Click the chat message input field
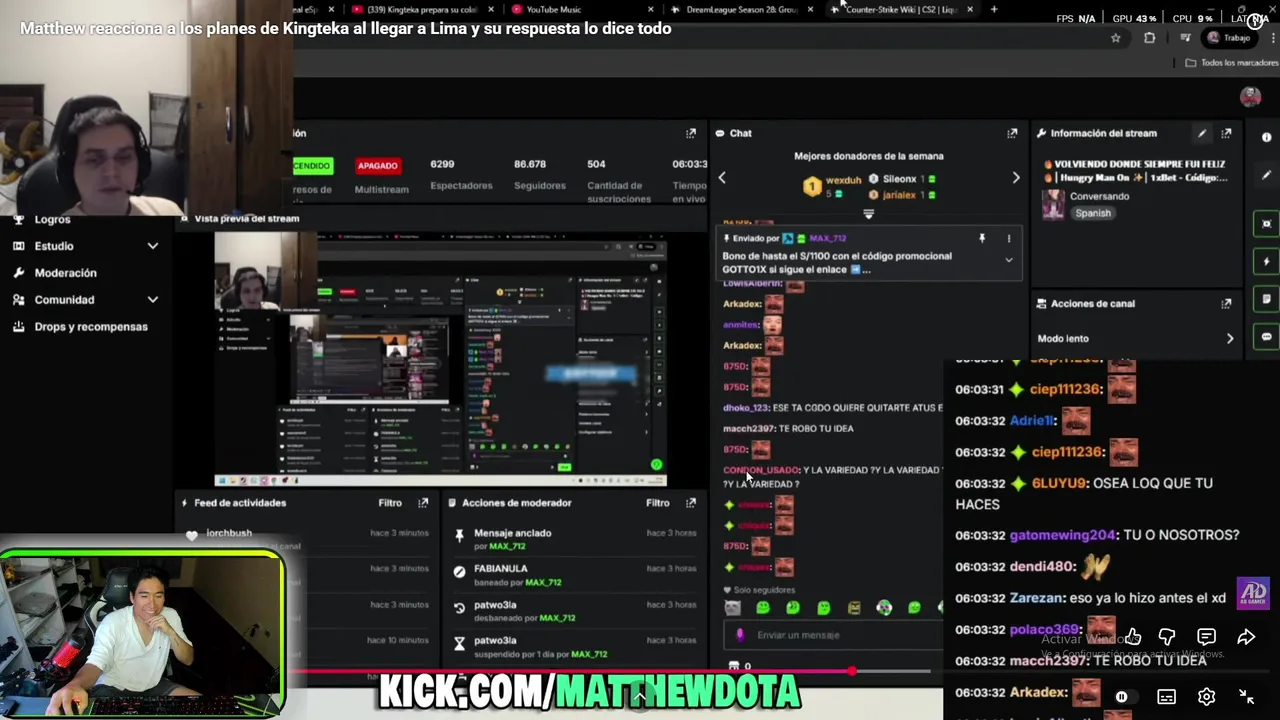The width and height of the screenshot is (1280, 720). [x=833, y=635]
